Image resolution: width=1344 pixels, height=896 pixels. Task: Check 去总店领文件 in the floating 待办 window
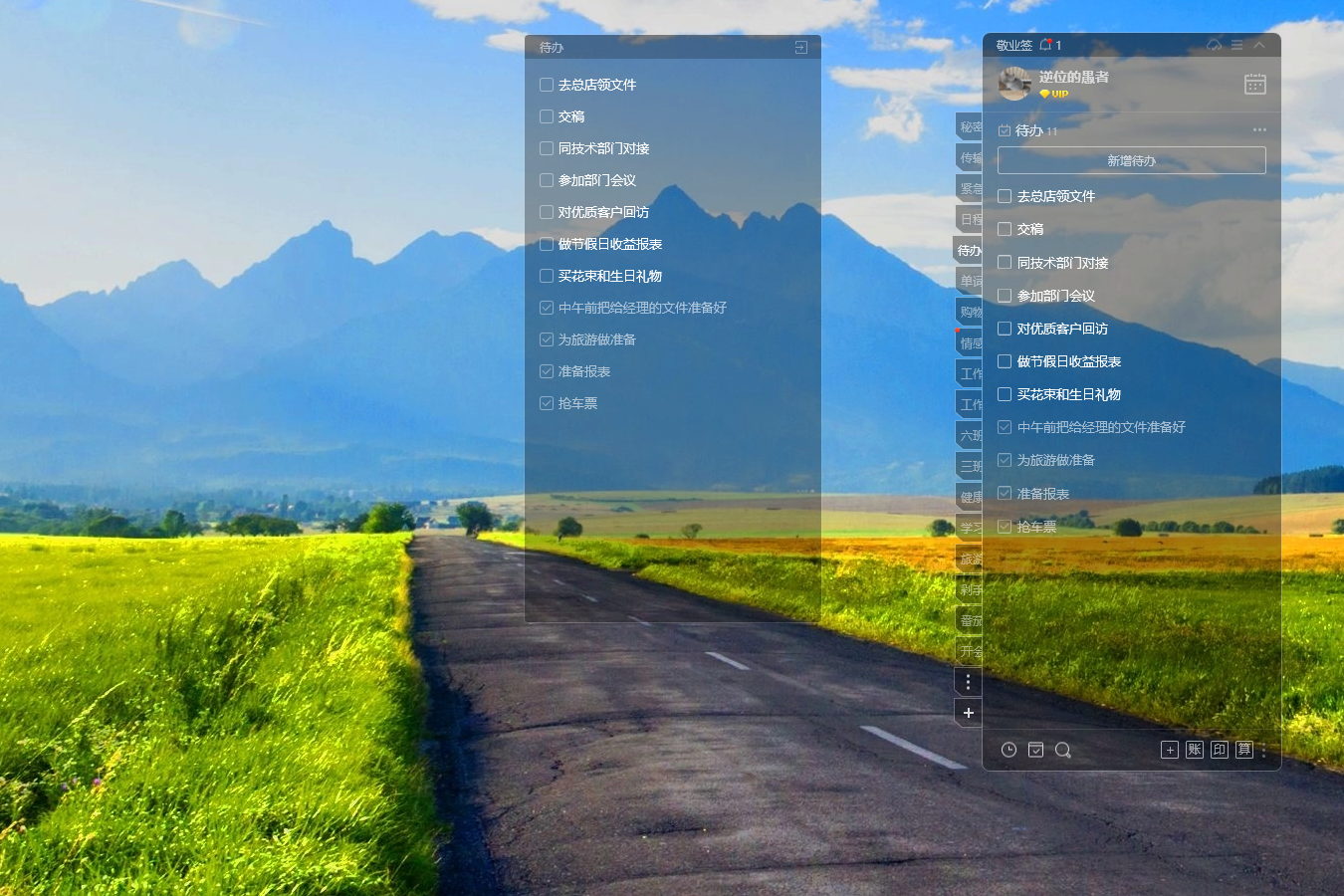tap(547, 85)
